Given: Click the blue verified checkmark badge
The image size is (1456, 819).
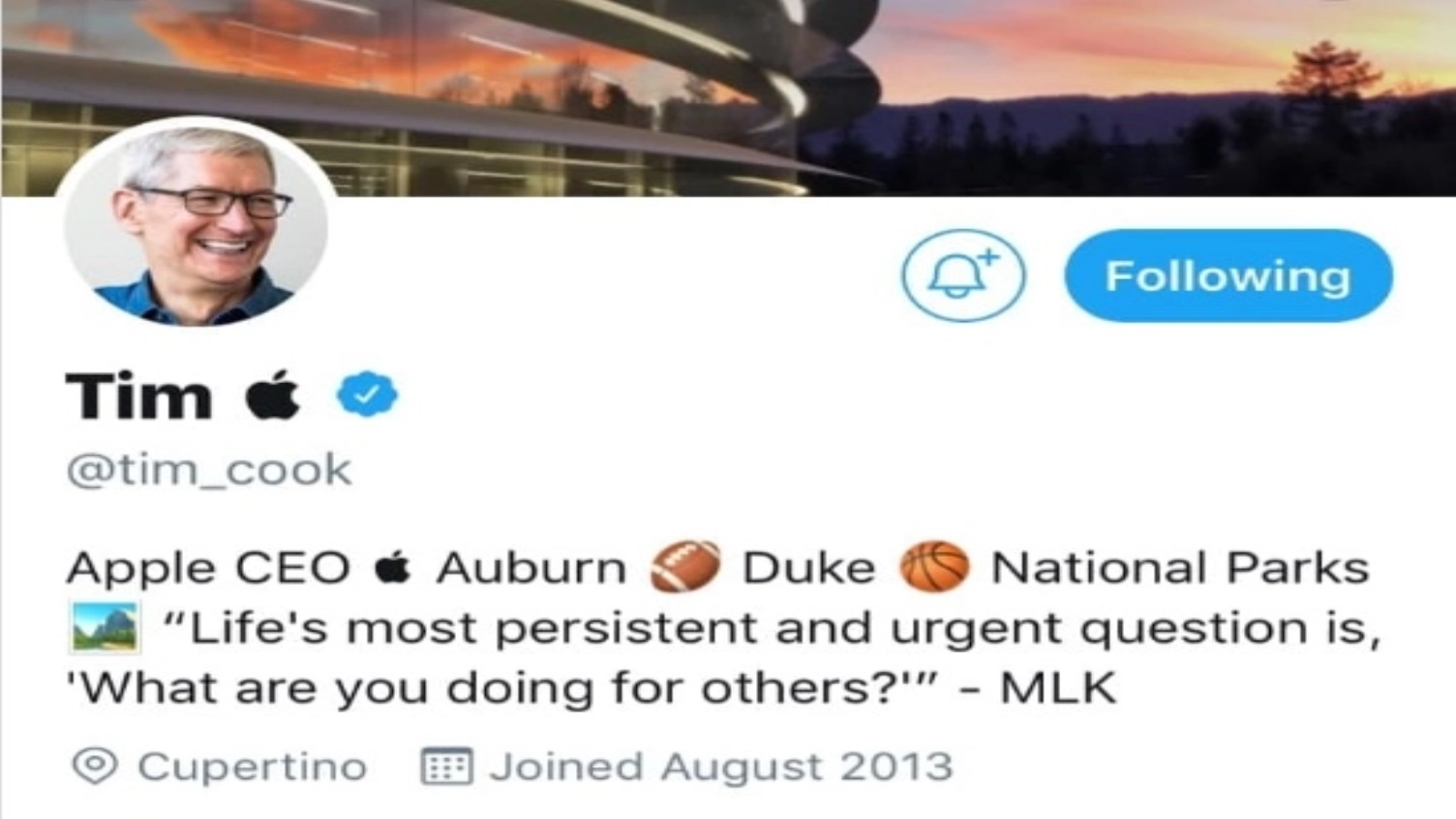Looking at the screenshot, I should (367, 395).
